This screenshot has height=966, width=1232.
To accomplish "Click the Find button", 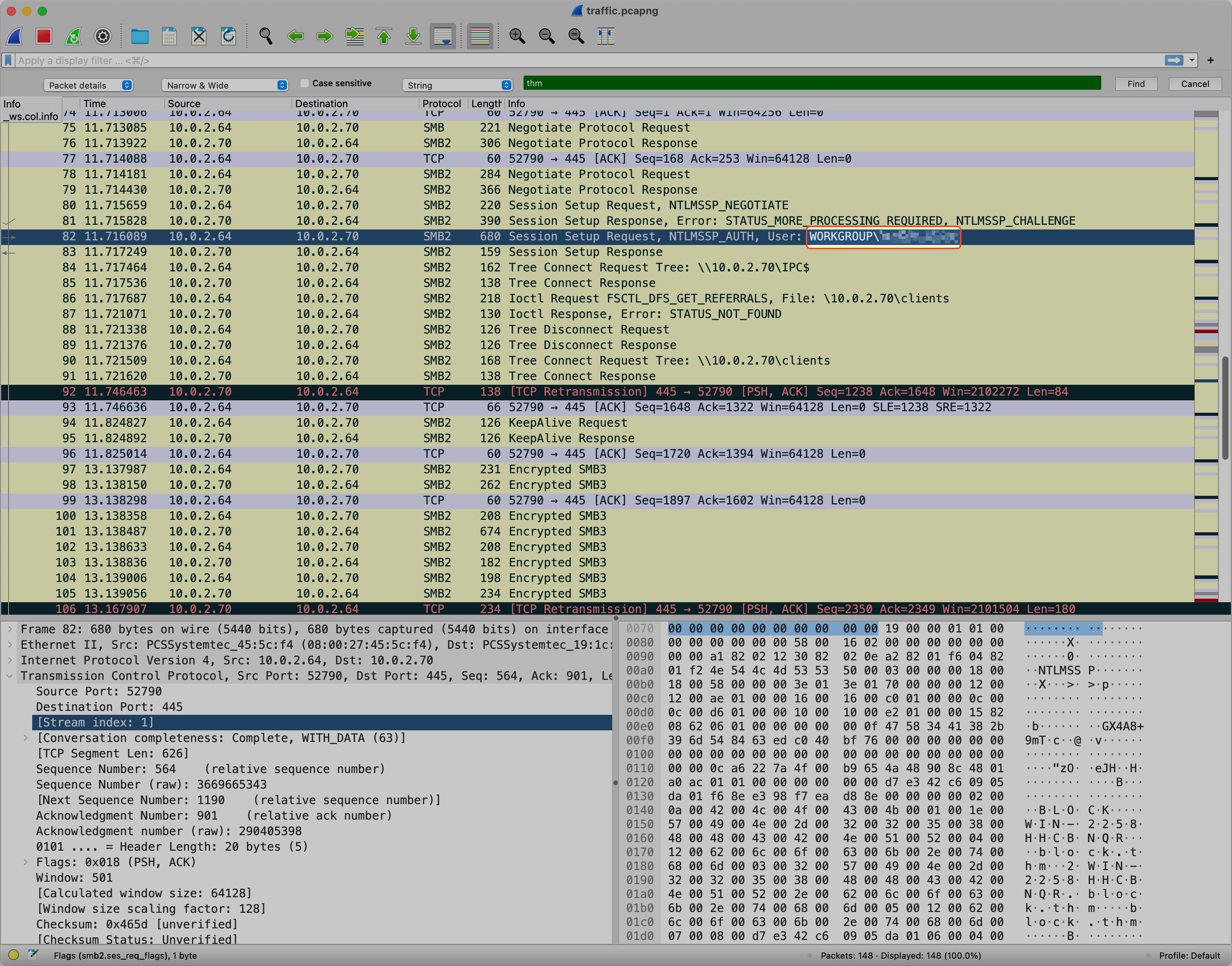I will coord(1136,84).
